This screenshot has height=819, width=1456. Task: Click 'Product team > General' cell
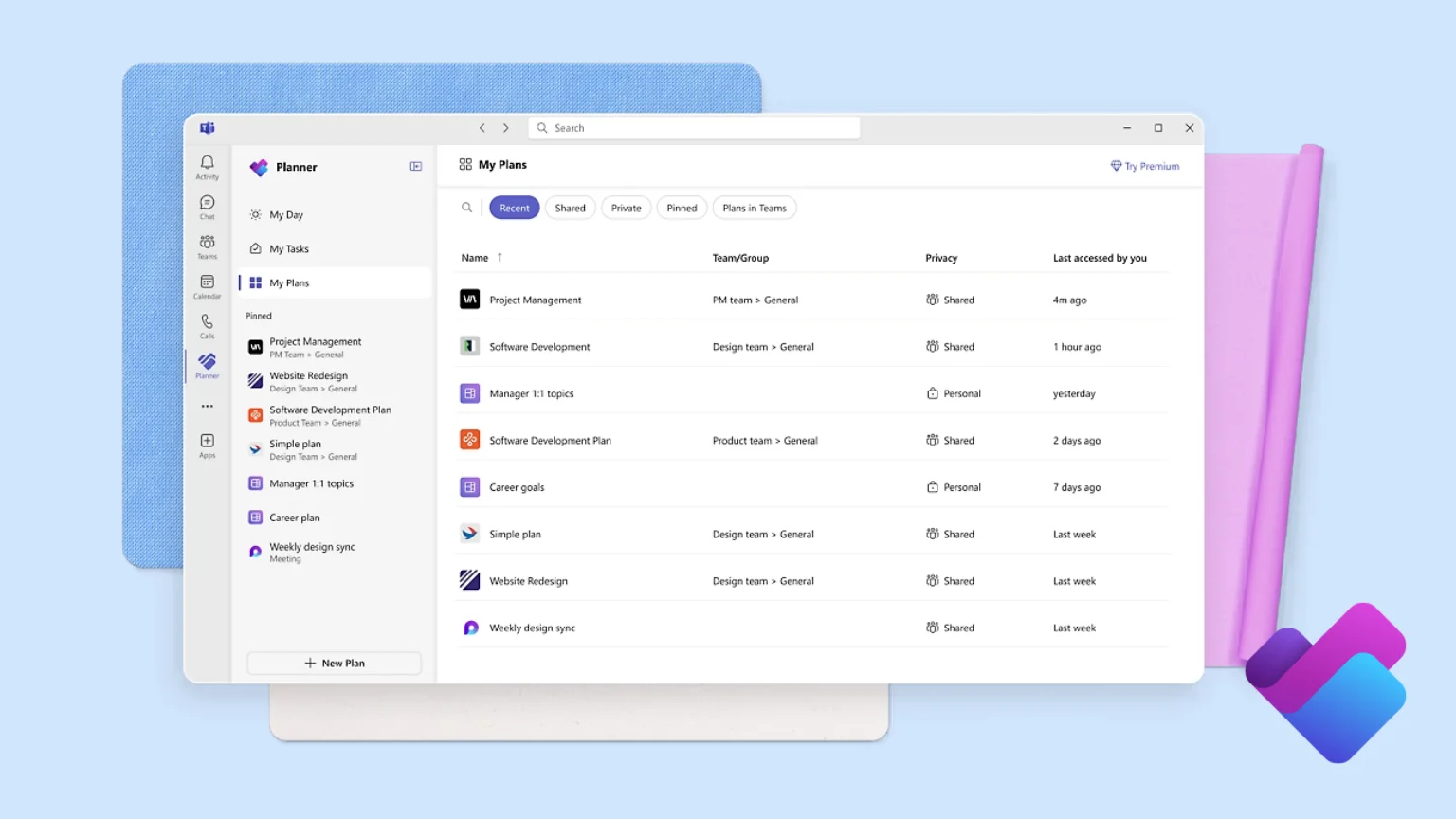click(x=765, y=440)
